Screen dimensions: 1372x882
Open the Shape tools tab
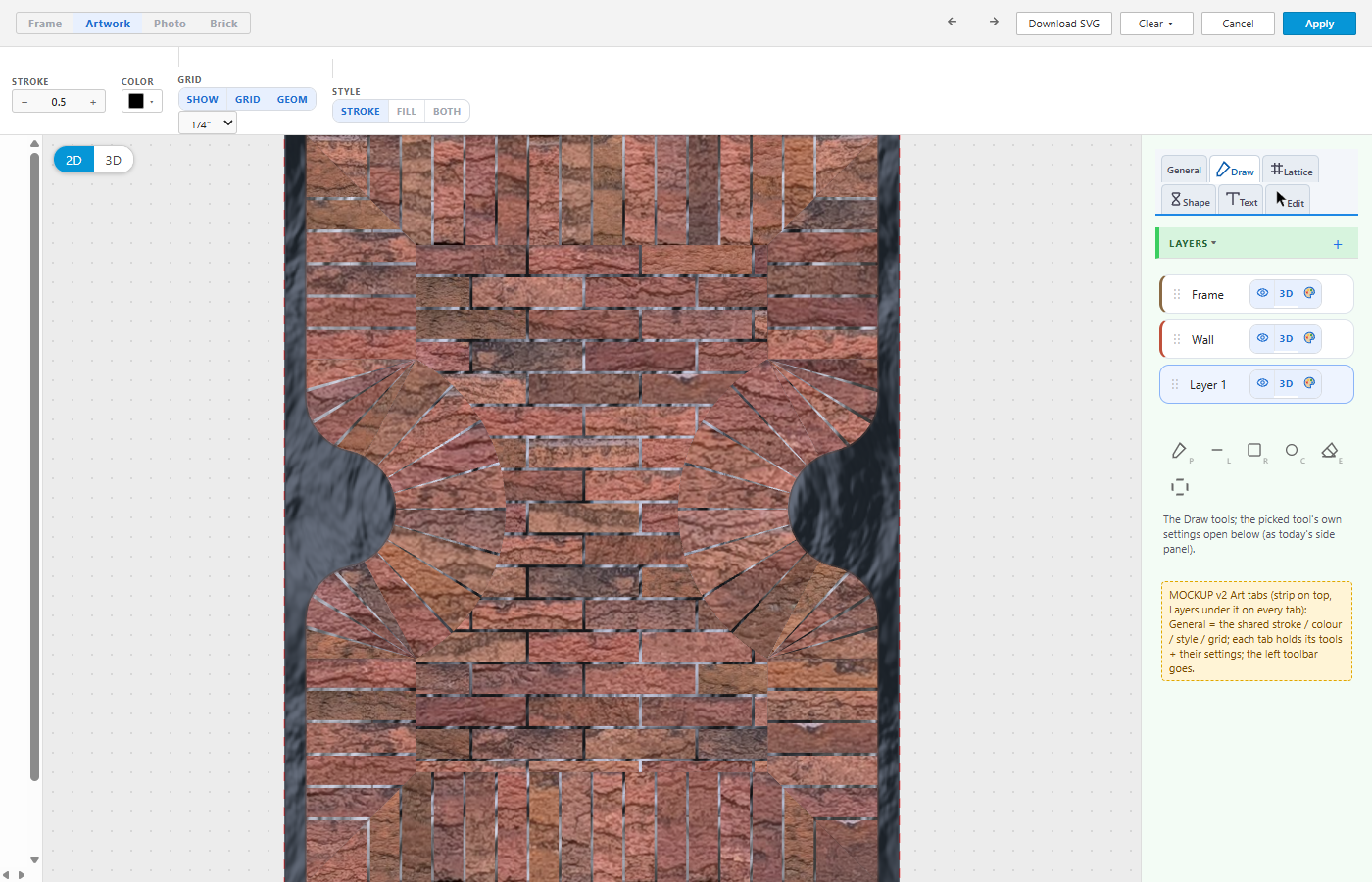(1190, 200)
